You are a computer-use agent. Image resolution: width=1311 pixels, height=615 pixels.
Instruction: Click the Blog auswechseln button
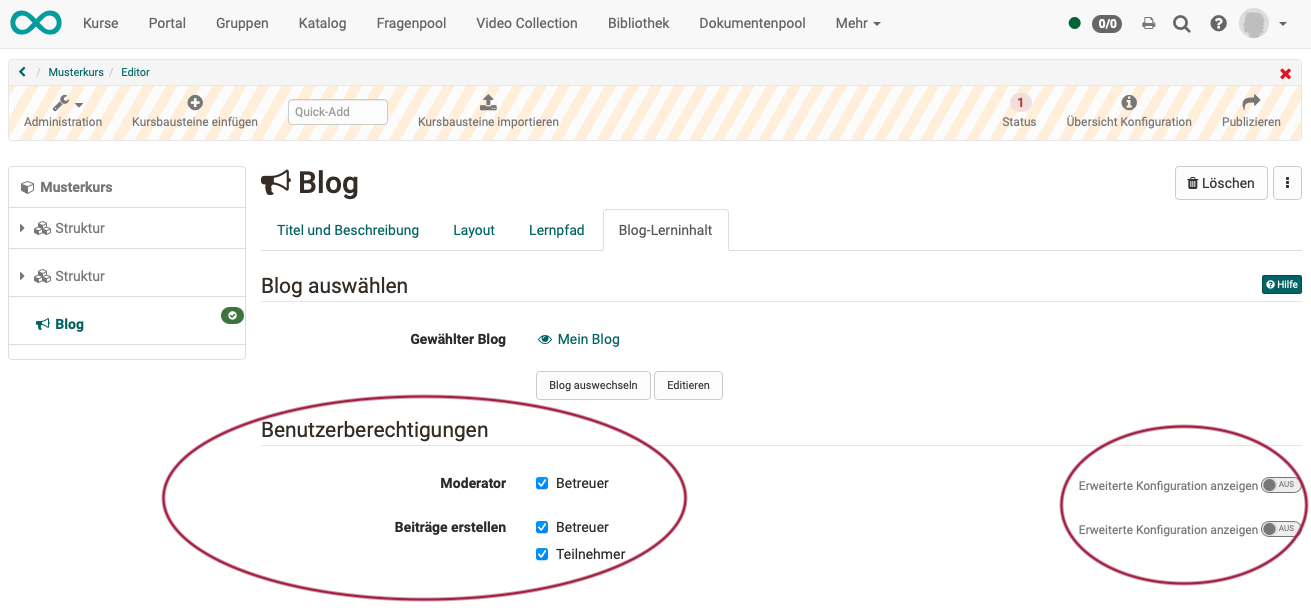pos(592,385)
